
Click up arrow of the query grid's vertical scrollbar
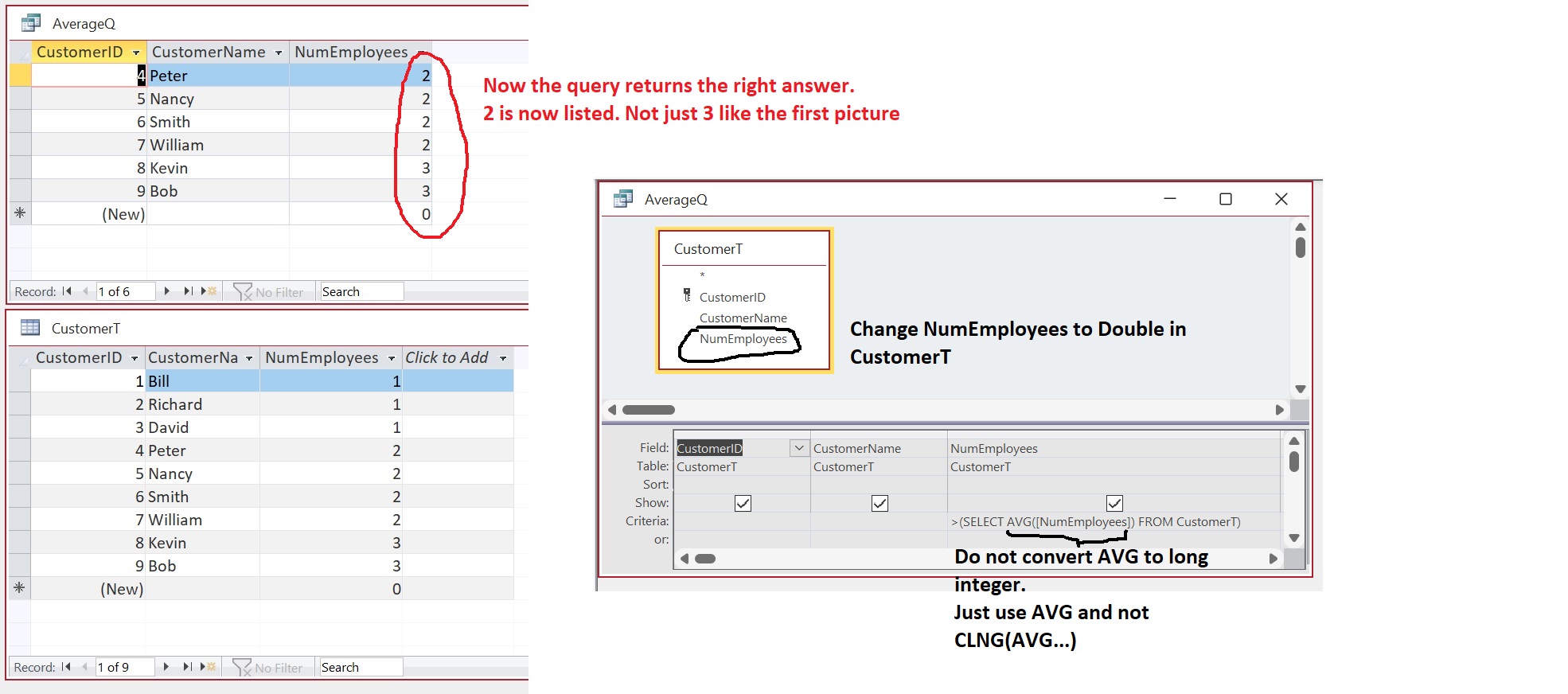pos(1294,441)
